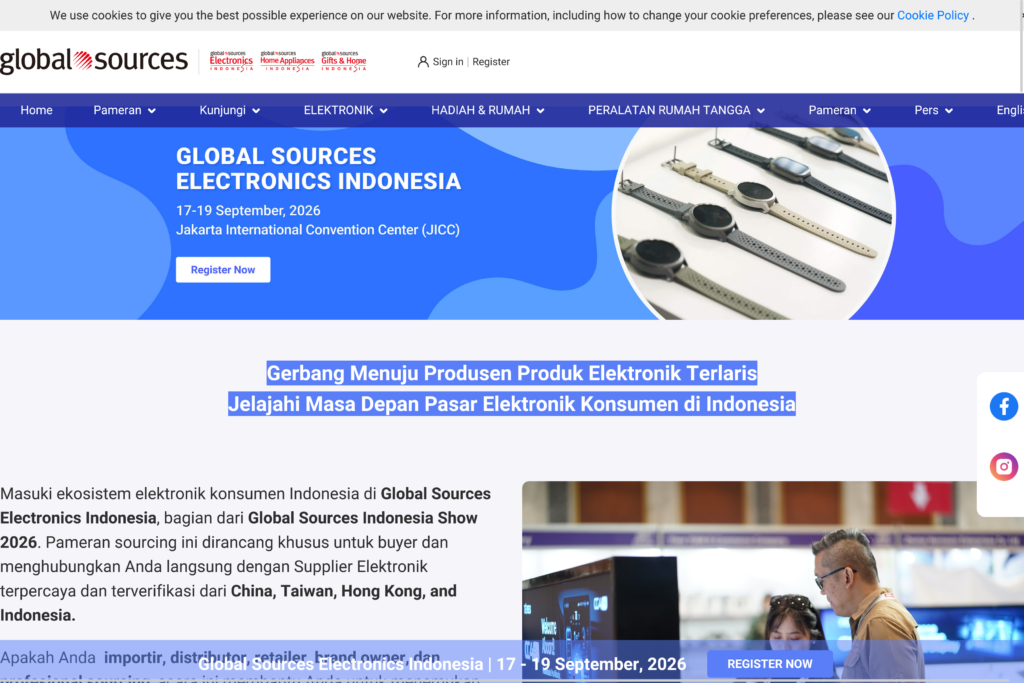Open Home Appliances Indonesia show logo

(287, 61)
